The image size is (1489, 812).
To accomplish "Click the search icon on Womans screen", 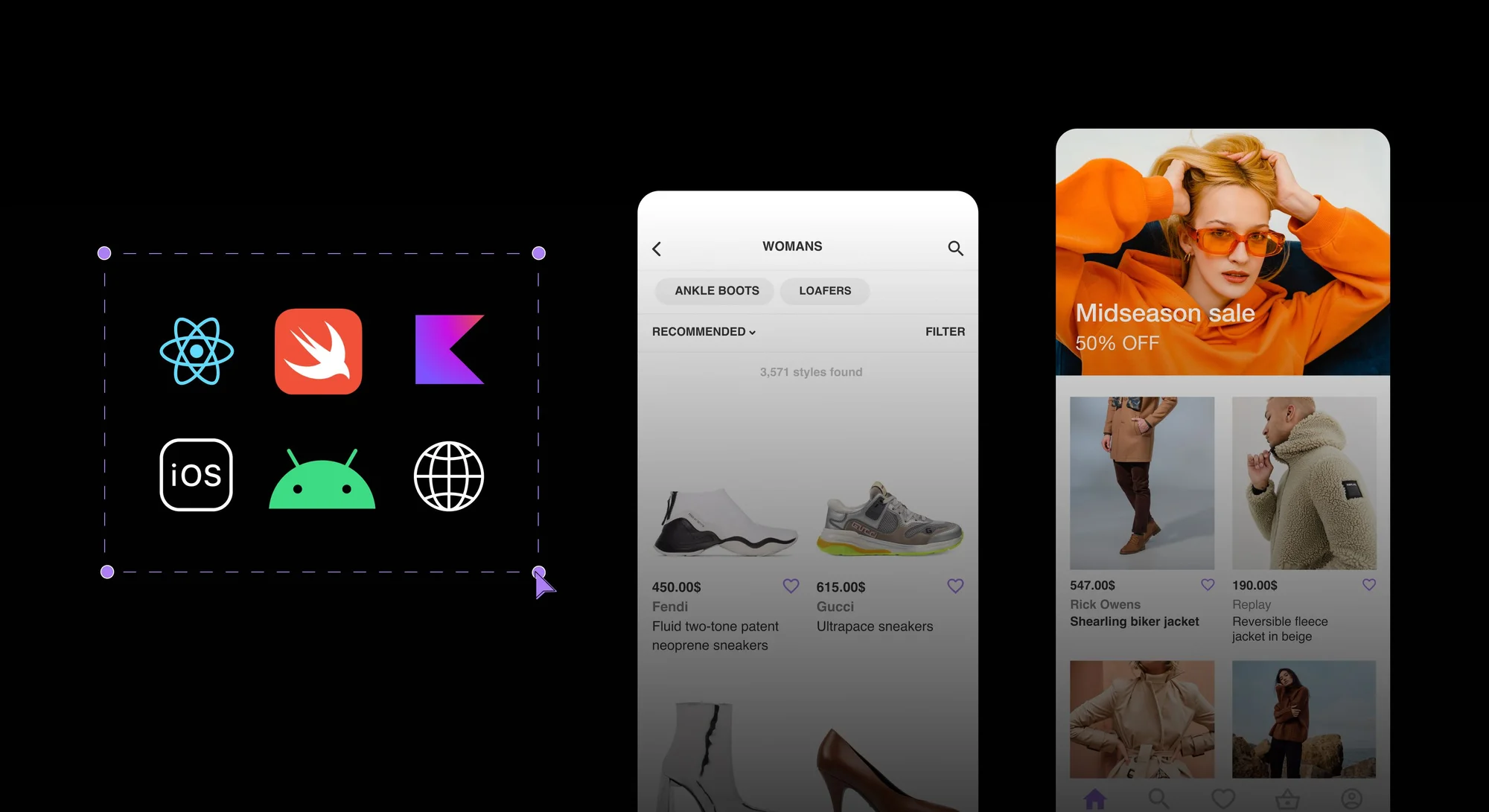I will tap(956, 248).
